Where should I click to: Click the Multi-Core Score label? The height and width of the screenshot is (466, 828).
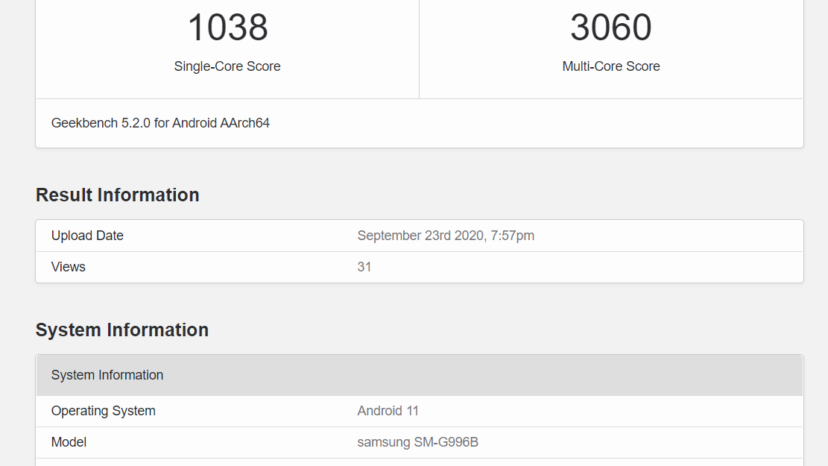(x=611, y=66)
